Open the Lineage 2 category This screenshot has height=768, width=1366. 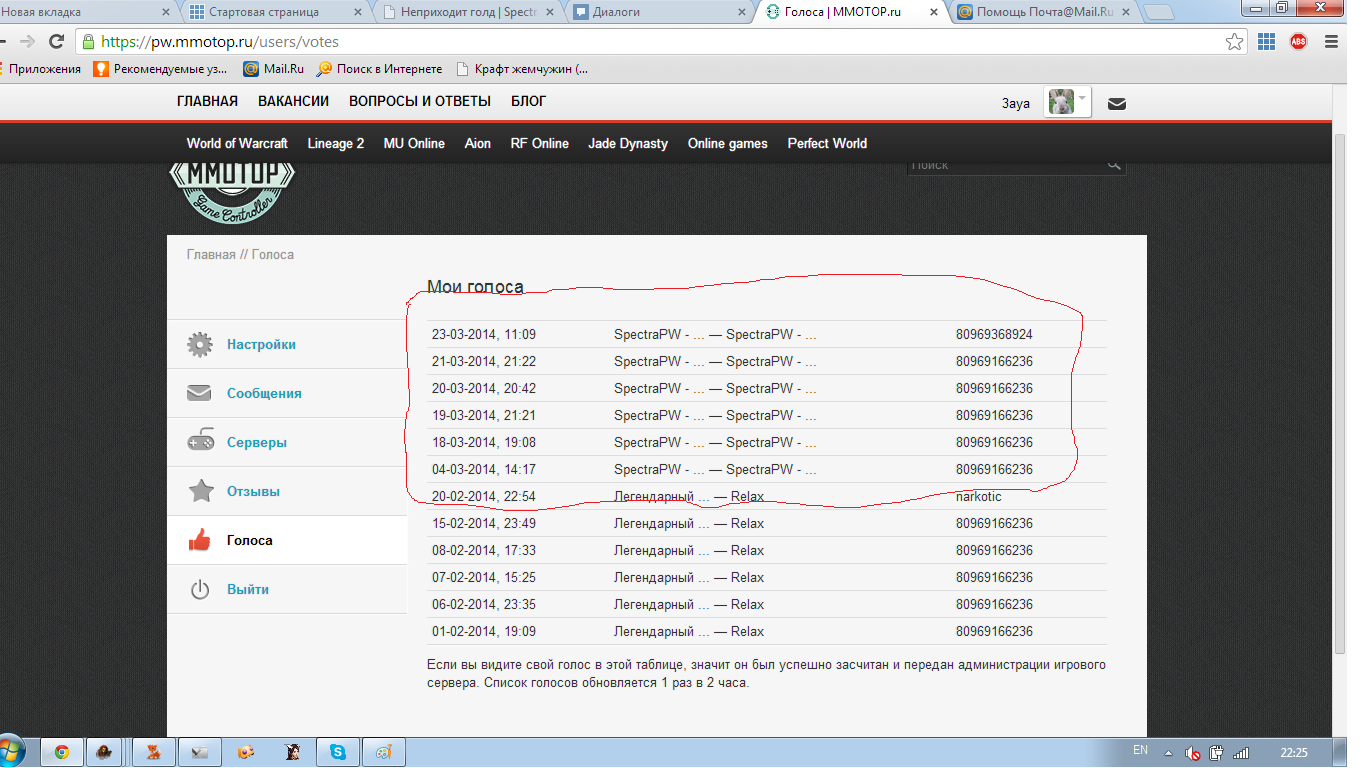click(x=336, y=143)
